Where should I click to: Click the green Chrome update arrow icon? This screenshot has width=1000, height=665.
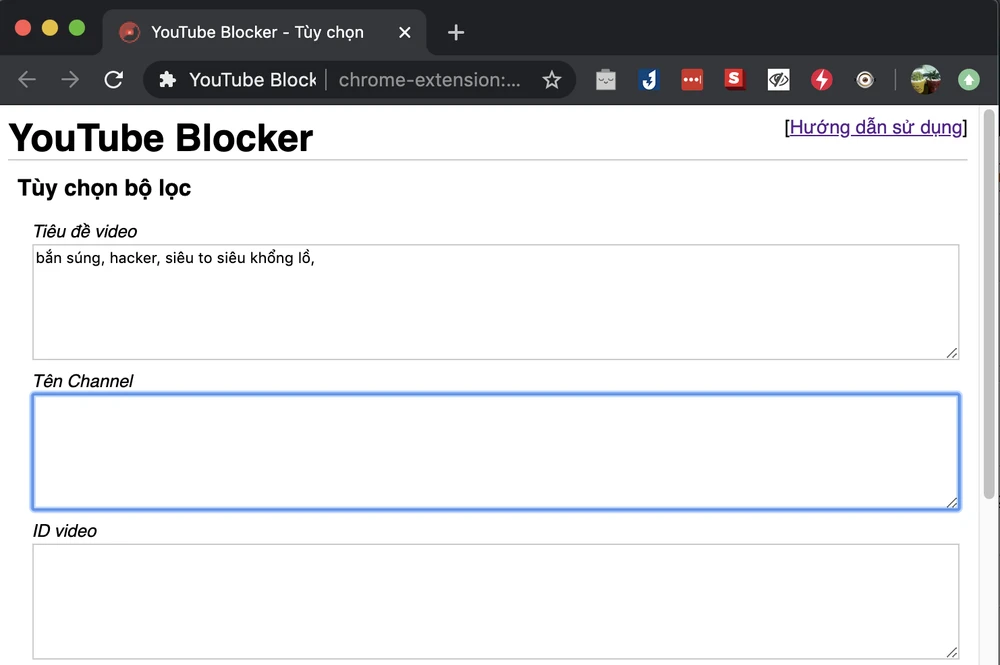click(x=969, y=80)
